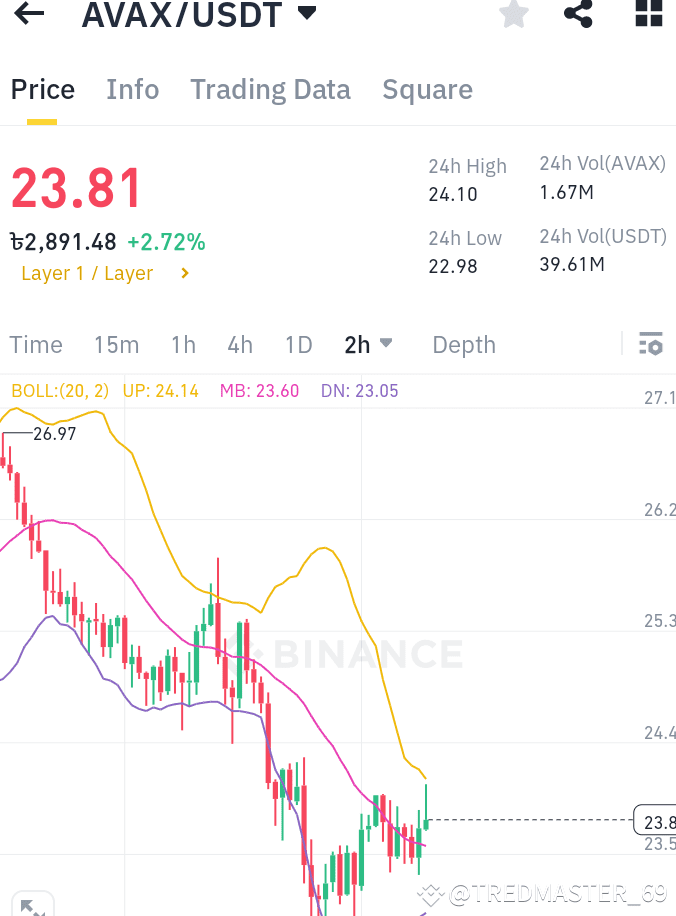Image resolution: width=676 pixels, height=916 pixels.
Task: Open the Layer 1 / Layer link
Action: click(87, 272)
